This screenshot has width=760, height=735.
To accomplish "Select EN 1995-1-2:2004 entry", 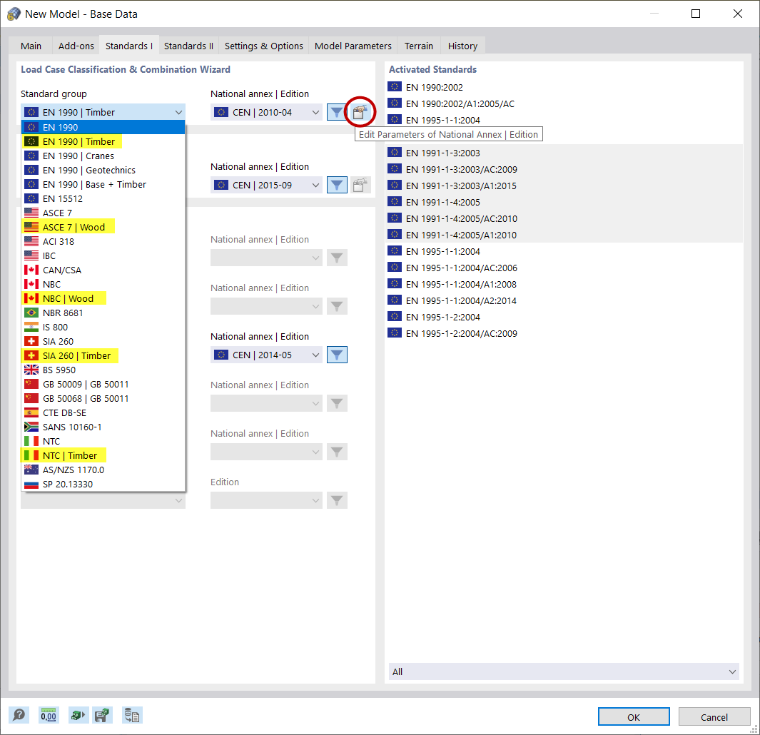I will pyautogui.click(x=565, y=317).
